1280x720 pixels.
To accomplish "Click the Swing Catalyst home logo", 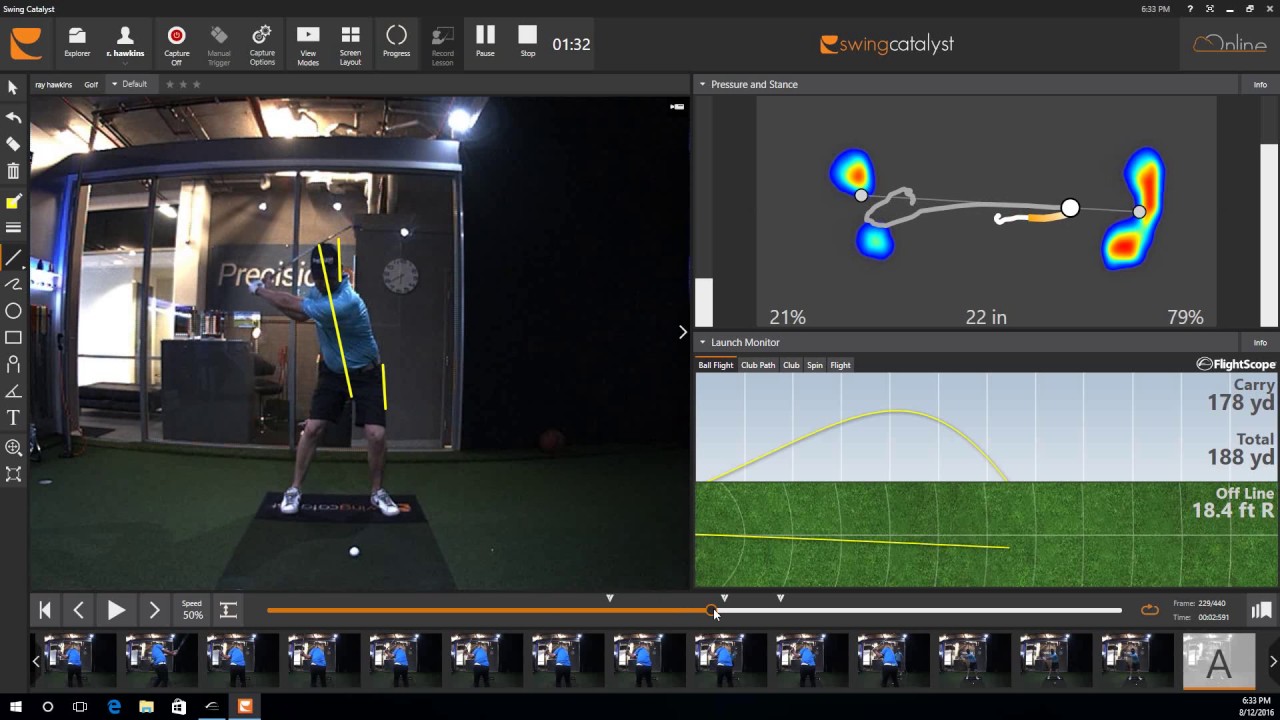I will (x=26, y=44).
